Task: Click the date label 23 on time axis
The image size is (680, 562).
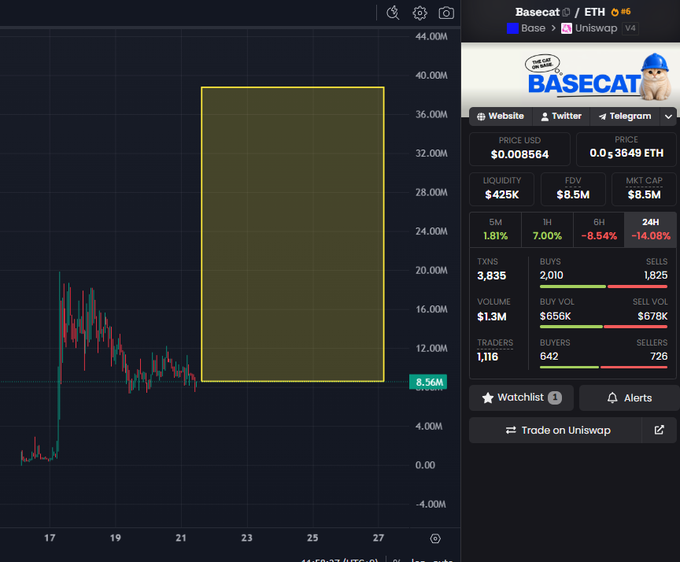Action: pyautogui.click(x=246, y=538)
